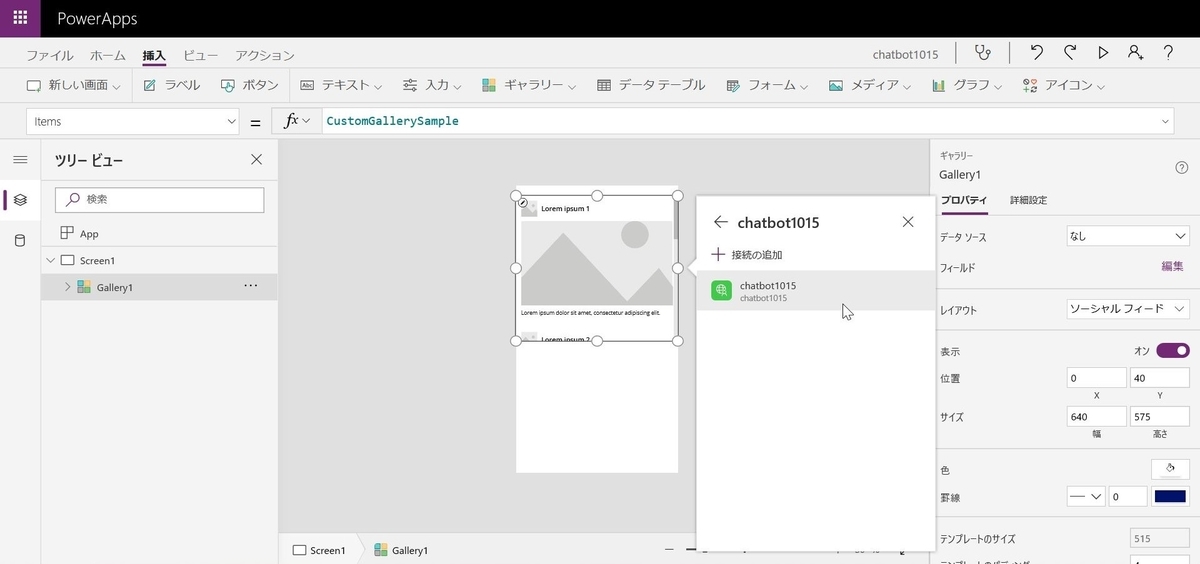Open help question mark in header
Viewport: 1200px width, 564px height.
1168,53
